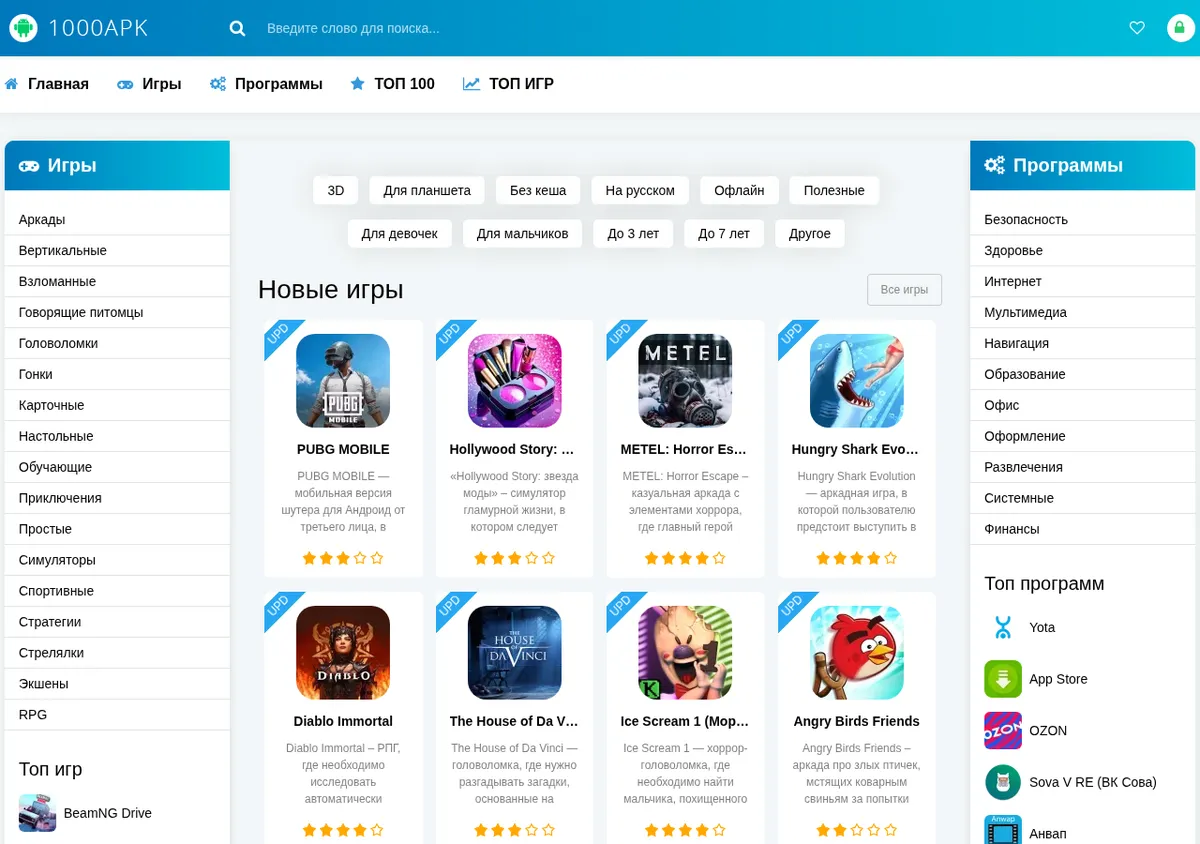
Task: Click the Diablo Immortal title link
Action: [x=343, y=721]
